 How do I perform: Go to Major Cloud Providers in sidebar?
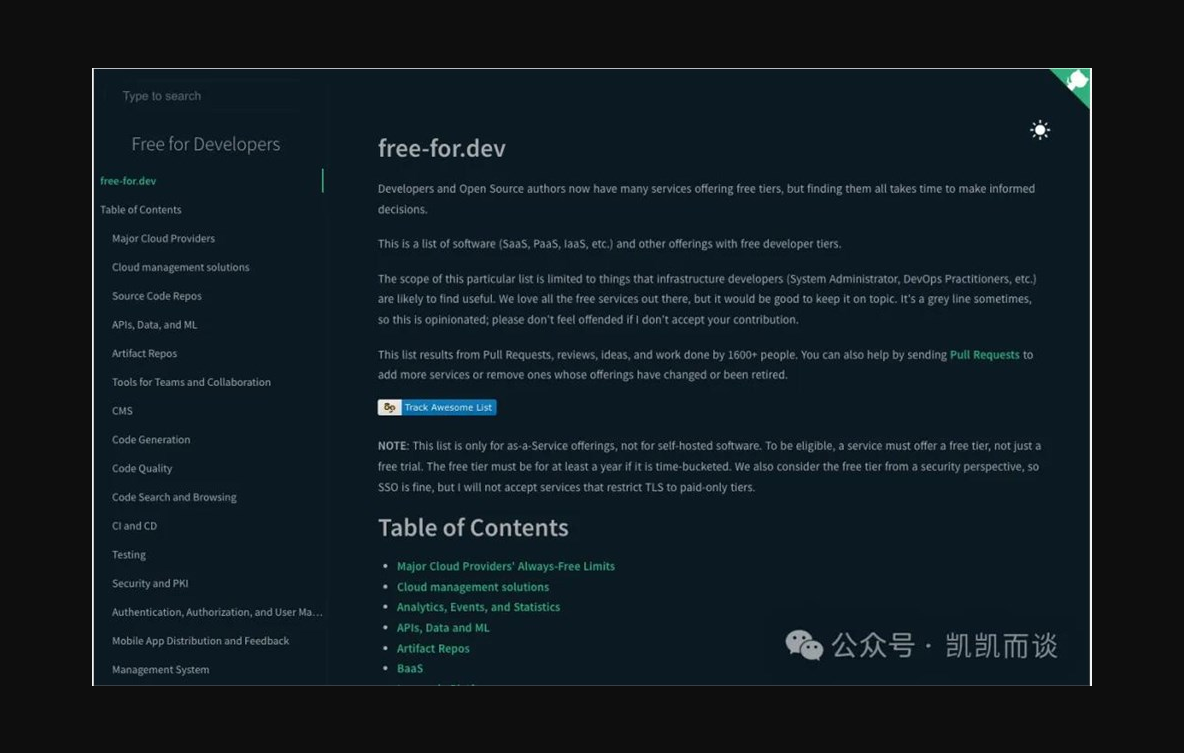tap(163, 238)
